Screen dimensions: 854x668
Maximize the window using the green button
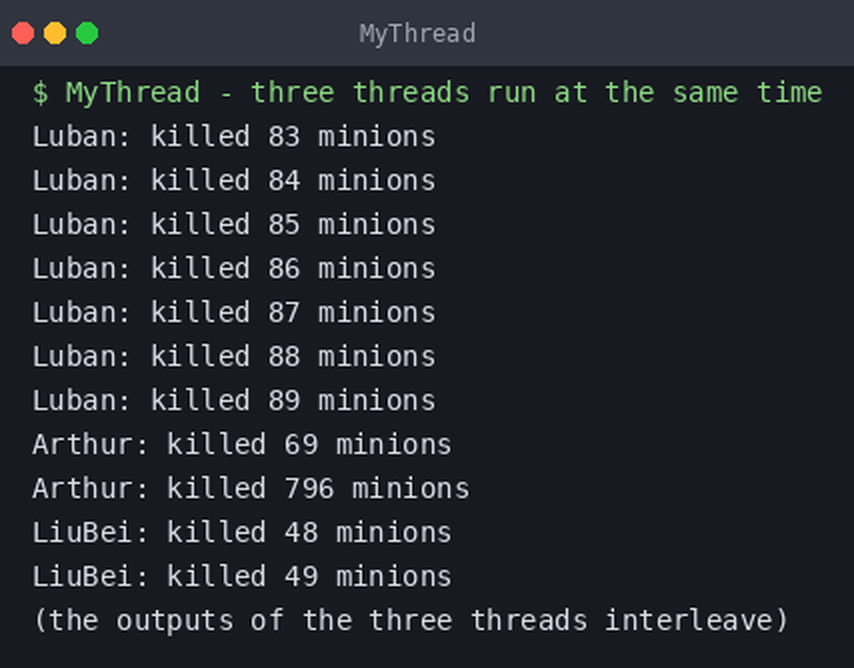pos(87,33)
